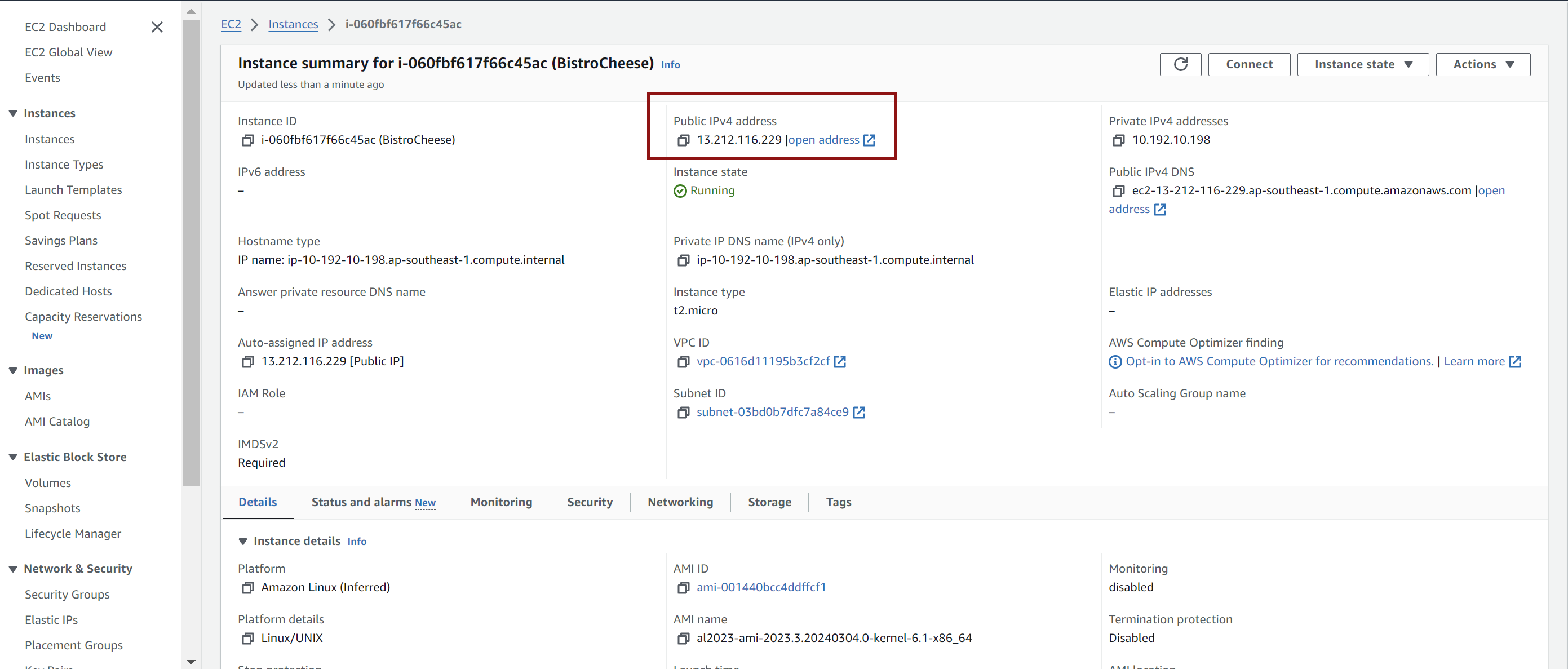Open EC2 Global View
The height and width of the screenshot is (669, 1568).
pos(68,52)
